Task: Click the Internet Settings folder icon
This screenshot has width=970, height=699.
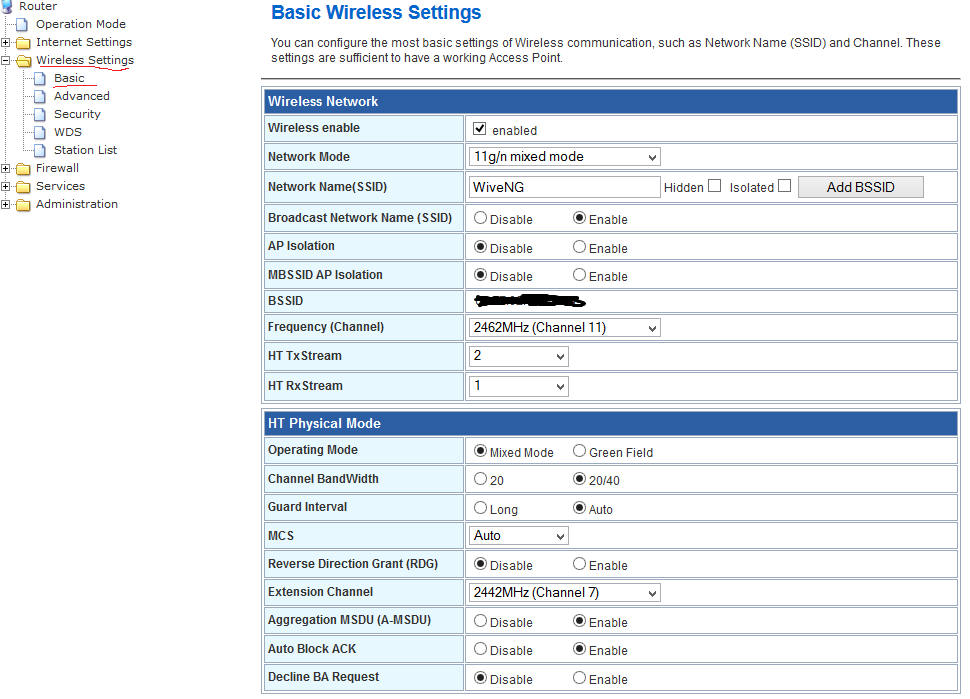Action: coord(23,42)
